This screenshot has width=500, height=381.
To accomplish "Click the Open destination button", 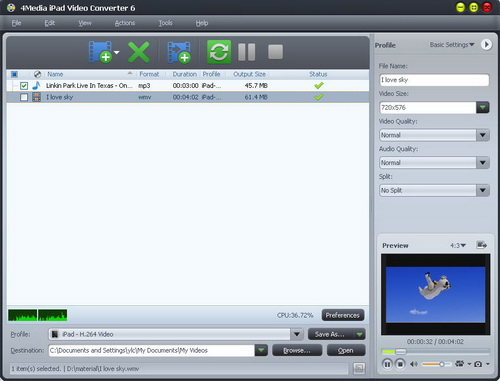I will click(x=346, y=351).
